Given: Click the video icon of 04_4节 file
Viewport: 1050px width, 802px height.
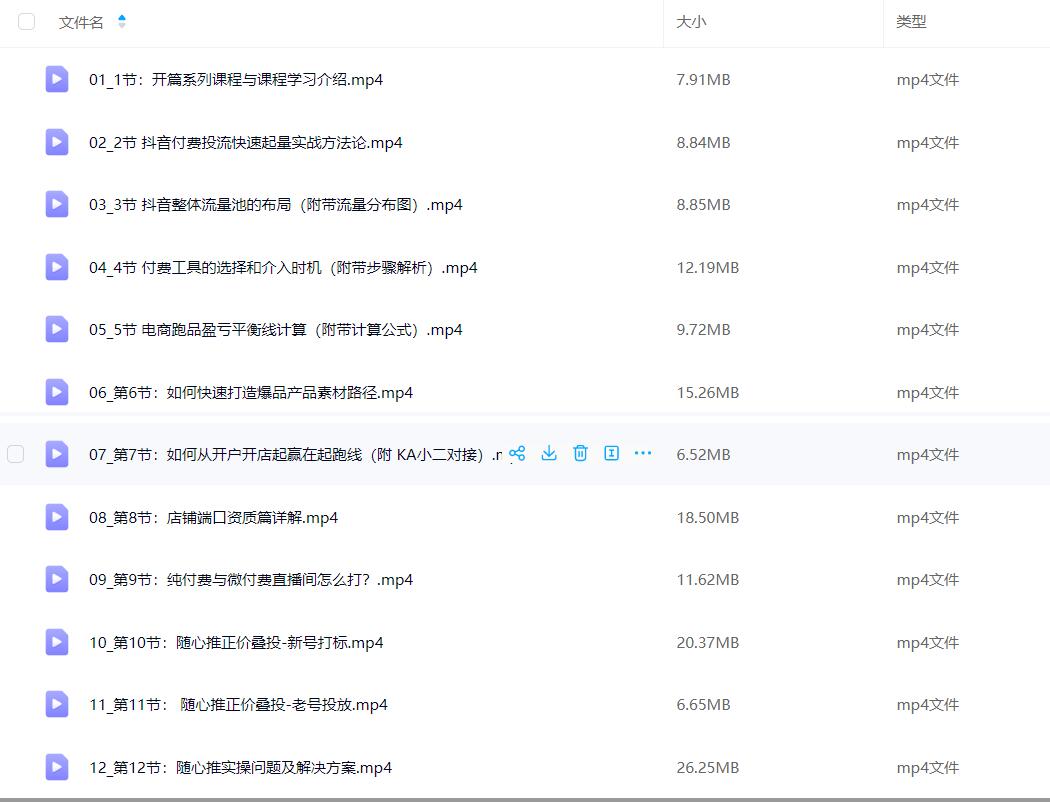Looking at the screenshot, I should (x=57, y=267).
